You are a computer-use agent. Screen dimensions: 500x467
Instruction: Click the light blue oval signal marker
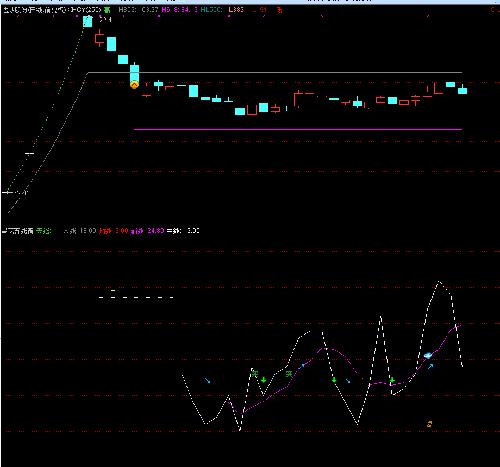click(428, 355)
